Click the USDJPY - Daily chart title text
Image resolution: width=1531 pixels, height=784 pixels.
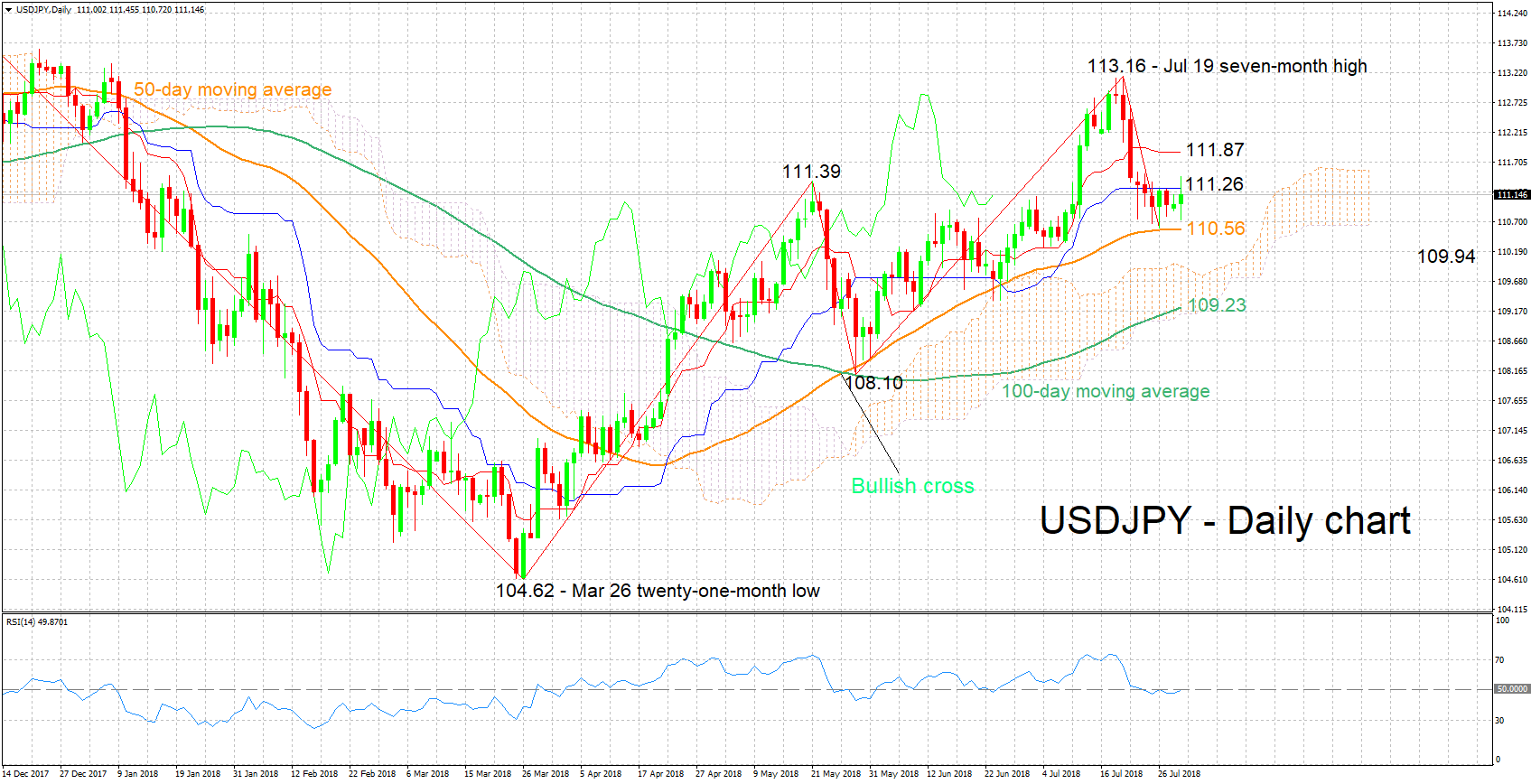[1225, 521]
